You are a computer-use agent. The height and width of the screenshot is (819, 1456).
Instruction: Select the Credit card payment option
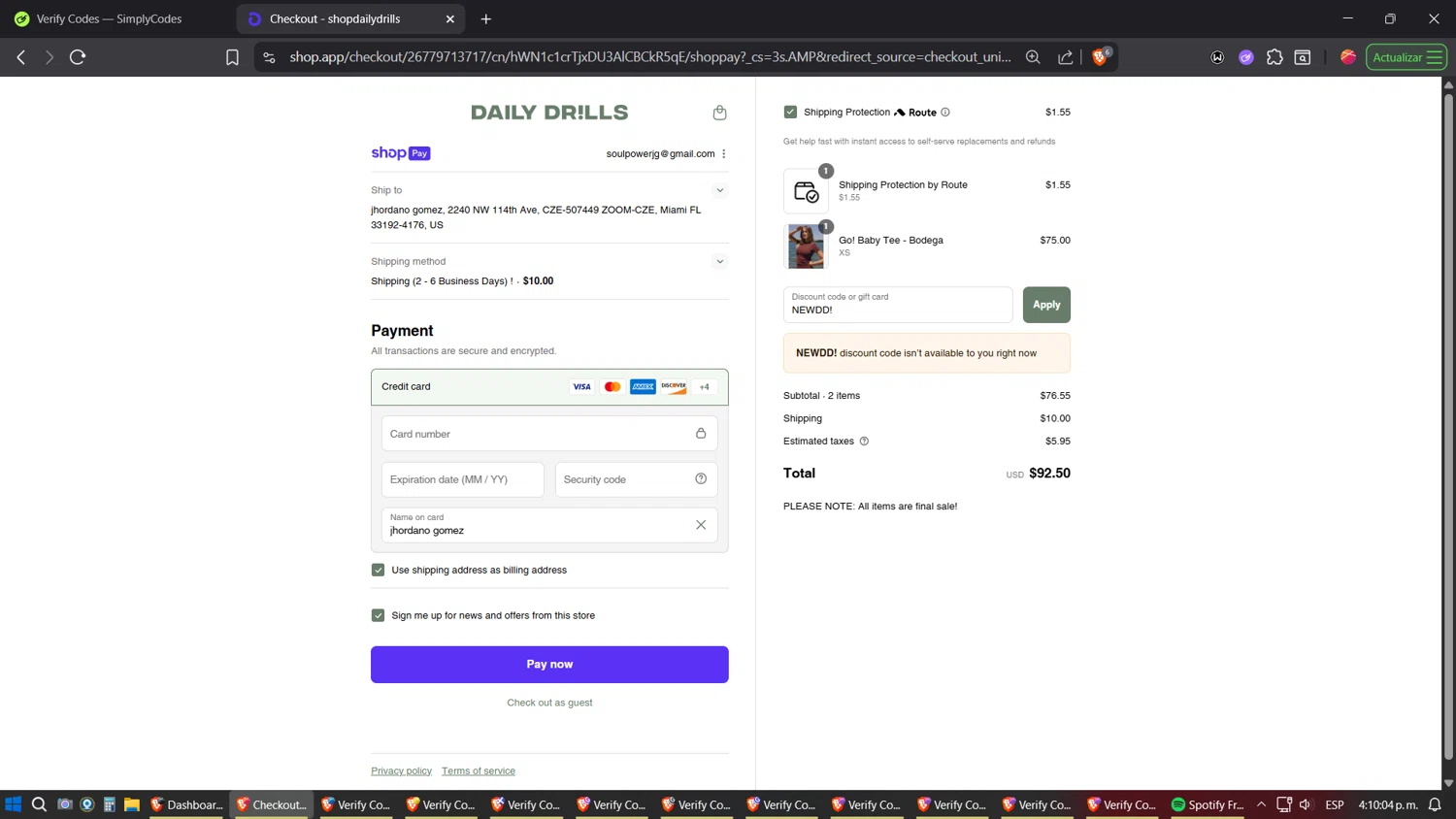549,386
